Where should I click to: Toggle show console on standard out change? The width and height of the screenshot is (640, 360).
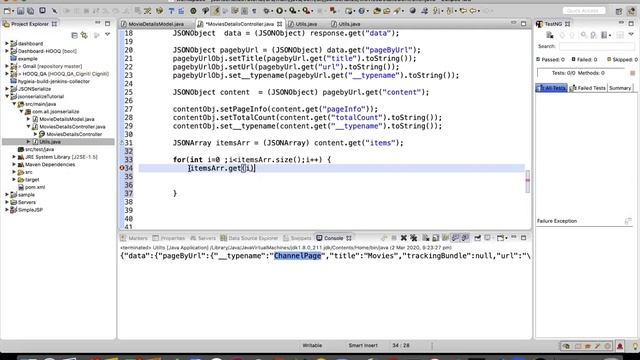(455, 238)
